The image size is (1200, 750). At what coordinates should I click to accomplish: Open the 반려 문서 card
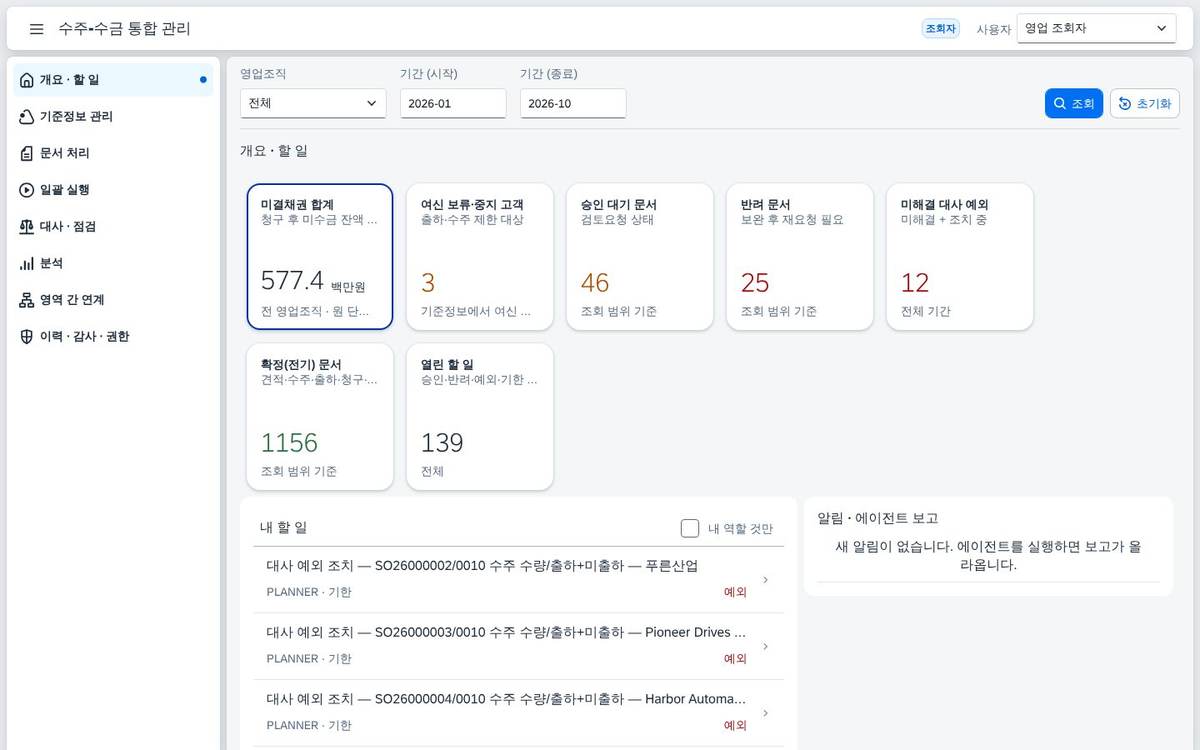[x=800, y=257]
